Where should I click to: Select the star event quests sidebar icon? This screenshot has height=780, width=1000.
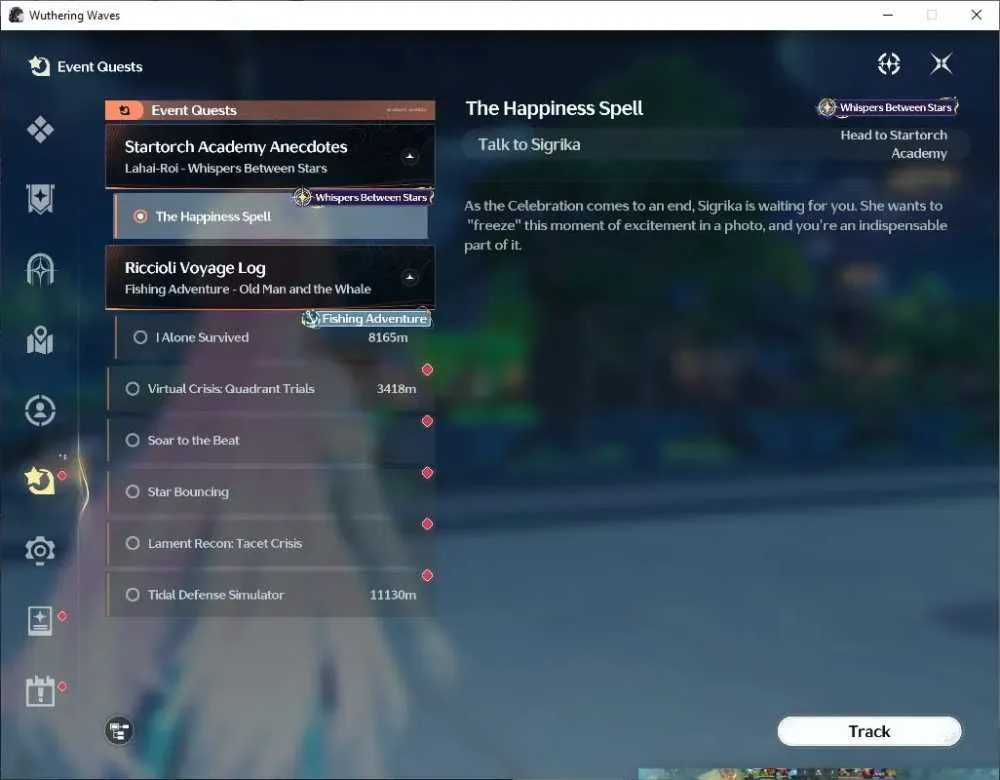pos(40,480)
